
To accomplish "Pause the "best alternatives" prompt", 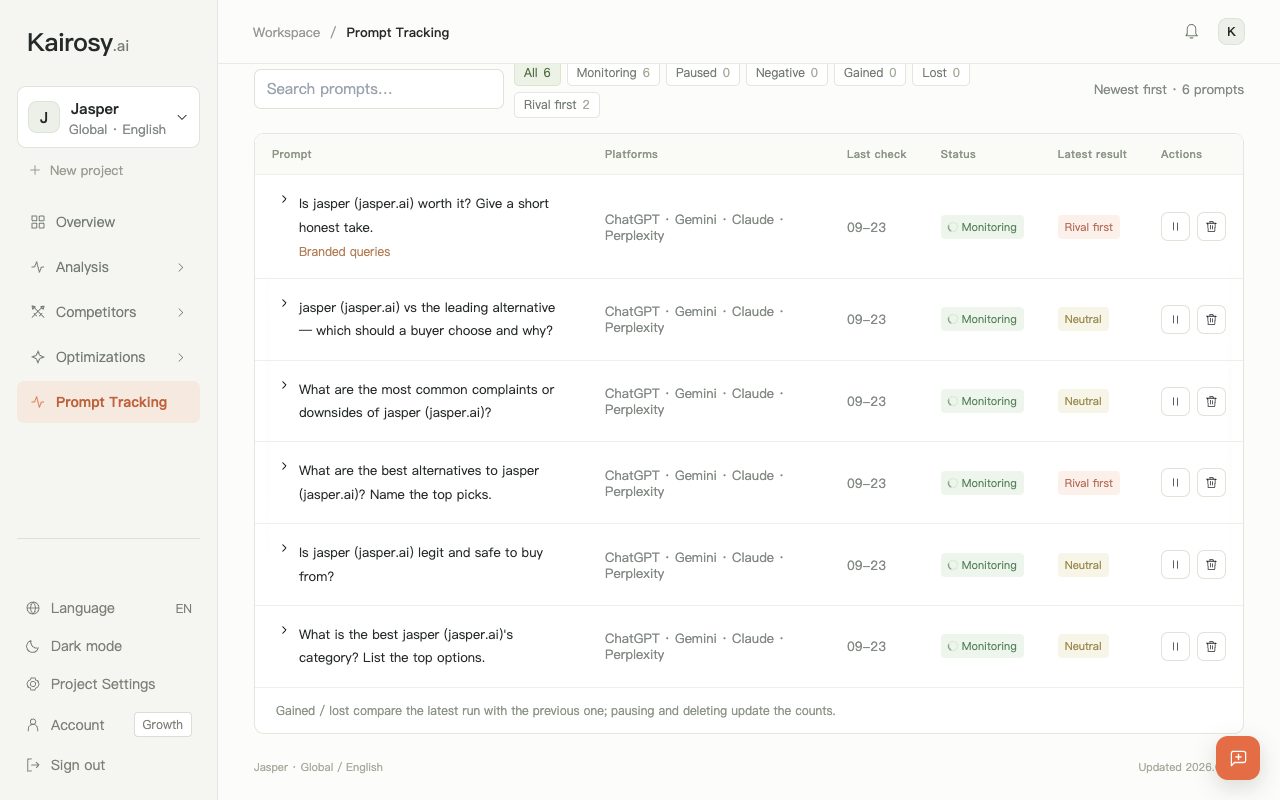I will pyautogui.click(x=1175, y=483).
